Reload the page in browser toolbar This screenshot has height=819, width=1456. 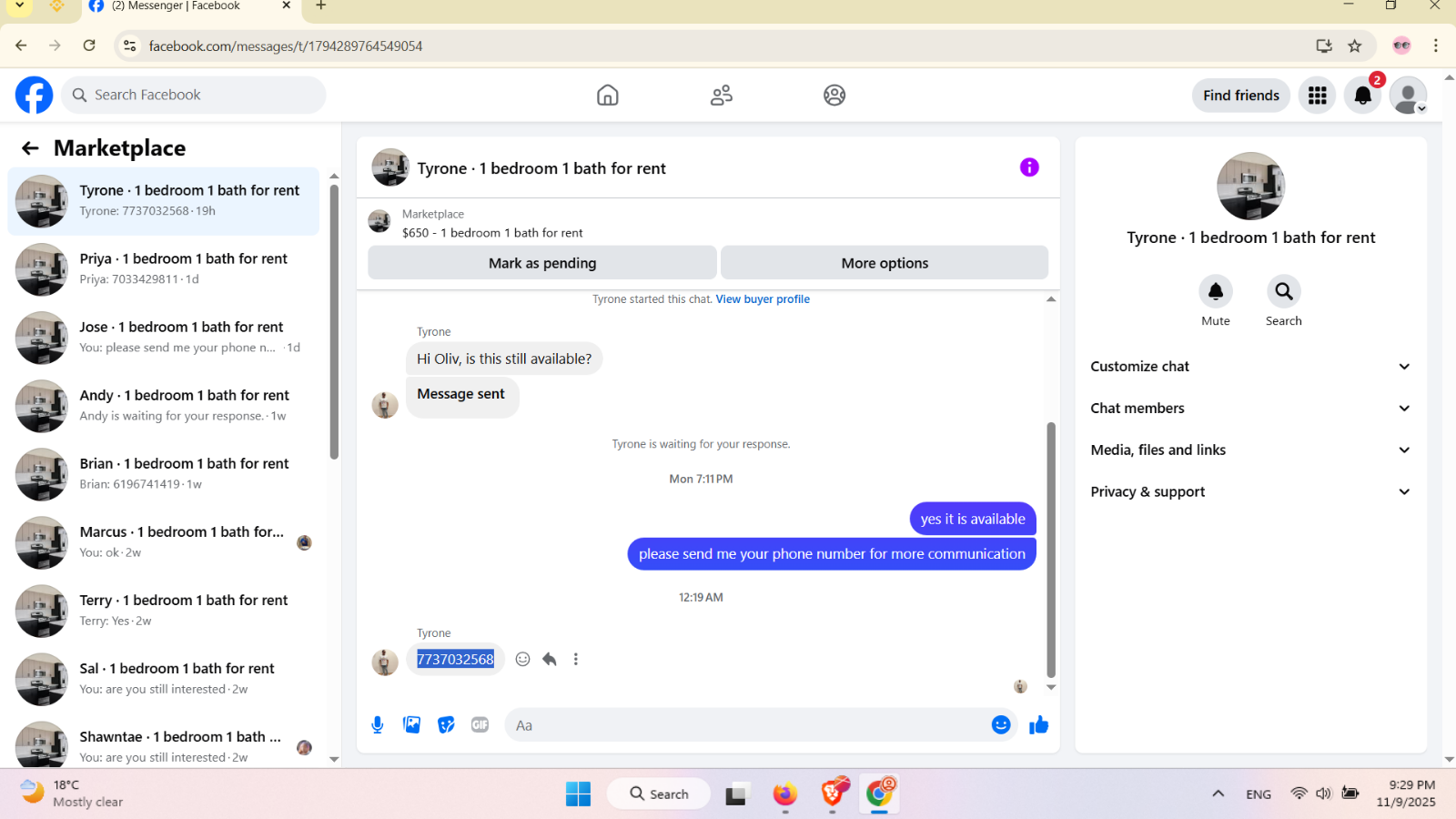[89, 45]
